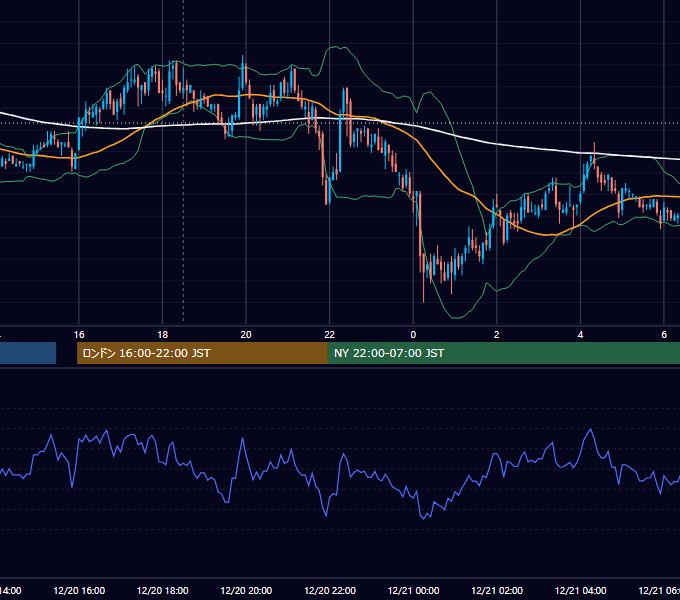The width and height of the screenshot is (680, 600).
Task: Click the London 16:00-22:00 JST session bar
Action: [202, 353]
